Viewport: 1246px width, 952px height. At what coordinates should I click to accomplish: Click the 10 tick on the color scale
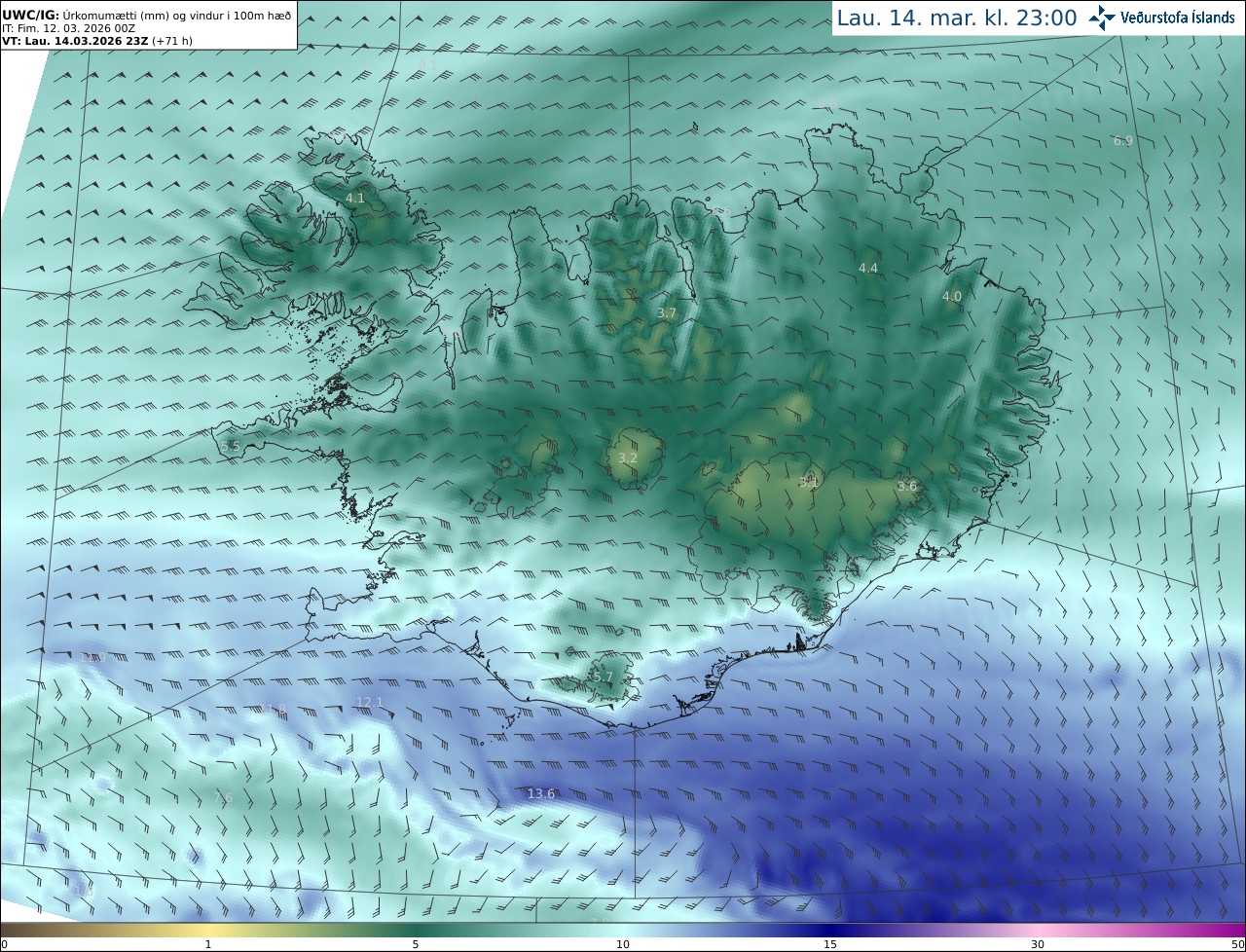click(x=623, y=944)
